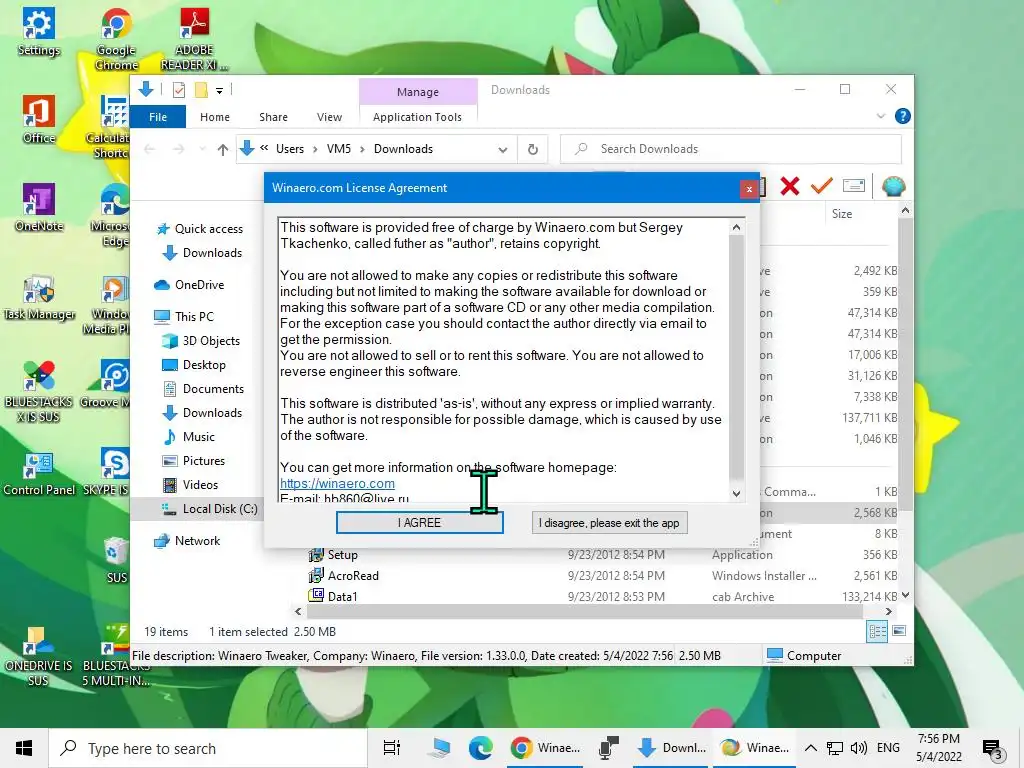The image size is (1024, 768).
Task: Open the Application Tools tab
Action: point(417,117)
